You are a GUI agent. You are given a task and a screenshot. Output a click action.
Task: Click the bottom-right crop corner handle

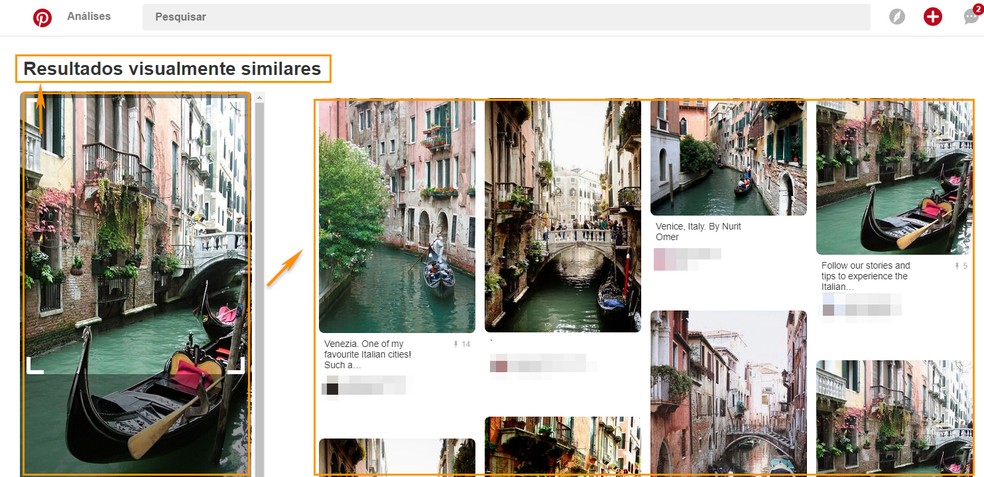click(236, 365)
